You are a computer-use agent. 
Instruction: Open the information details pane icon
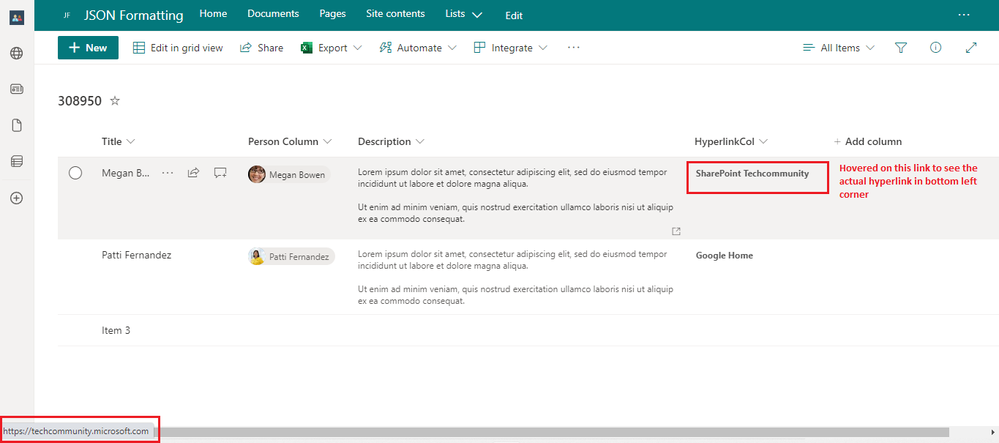coord(935,48)
